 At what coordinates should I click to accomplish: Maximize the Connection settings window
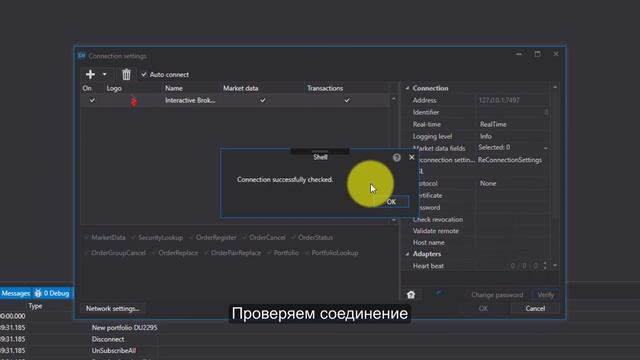click(x=538, y=54)
